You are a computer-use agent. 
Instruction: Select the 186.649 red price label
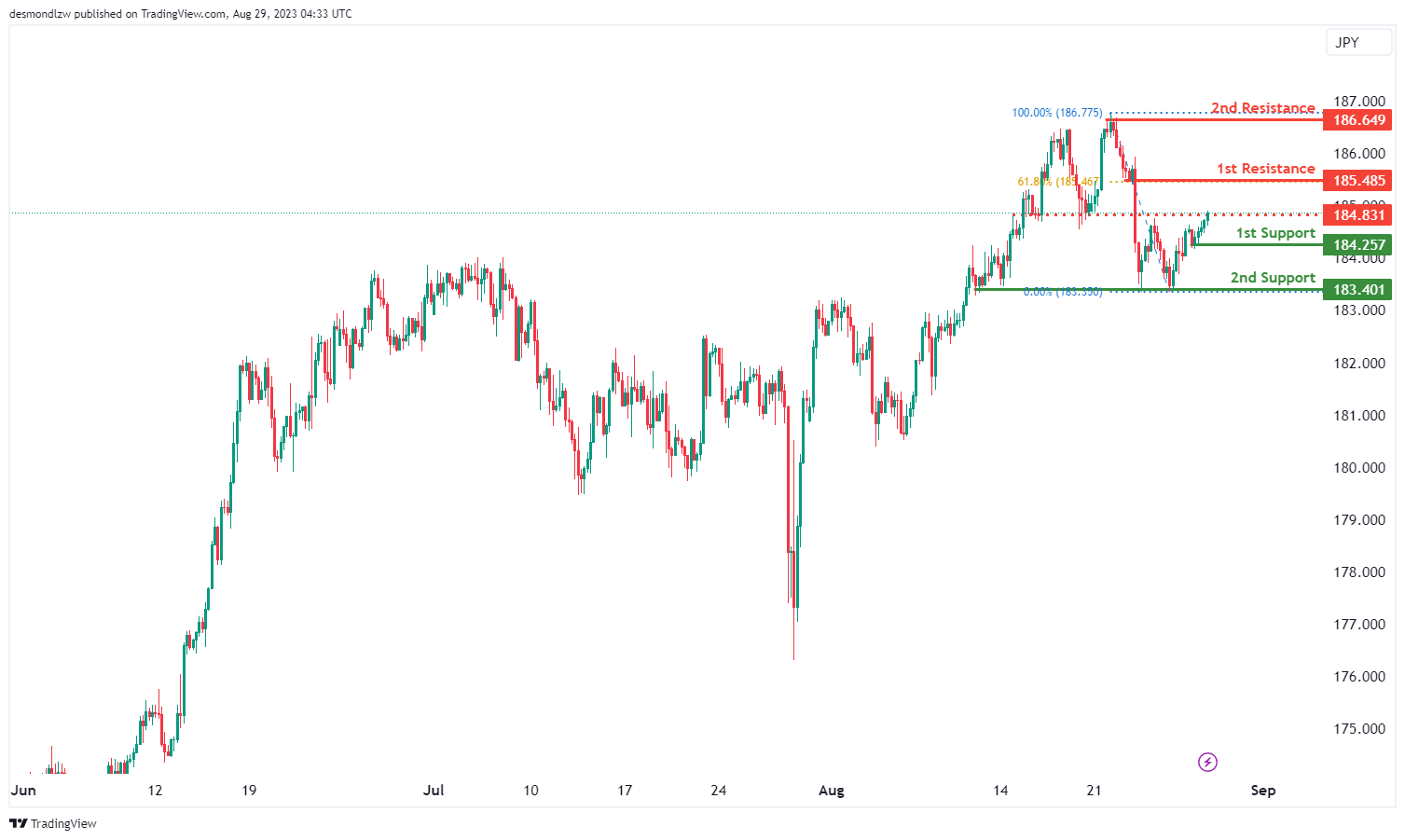coord(1357,120)
